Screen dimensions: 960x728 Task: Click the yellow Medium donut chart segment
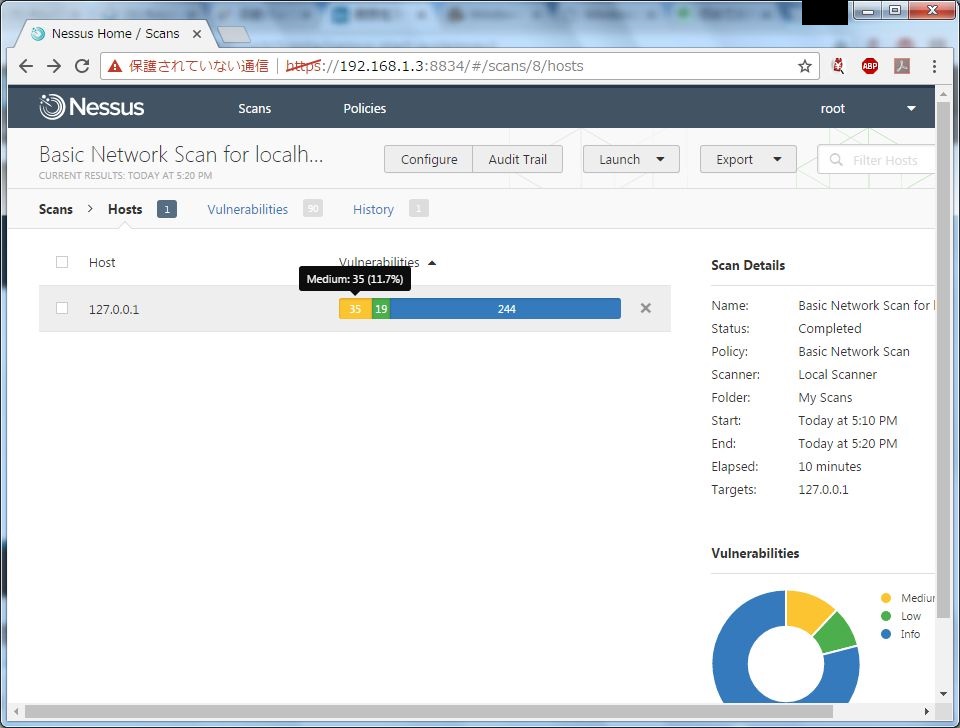pos(807,612)
